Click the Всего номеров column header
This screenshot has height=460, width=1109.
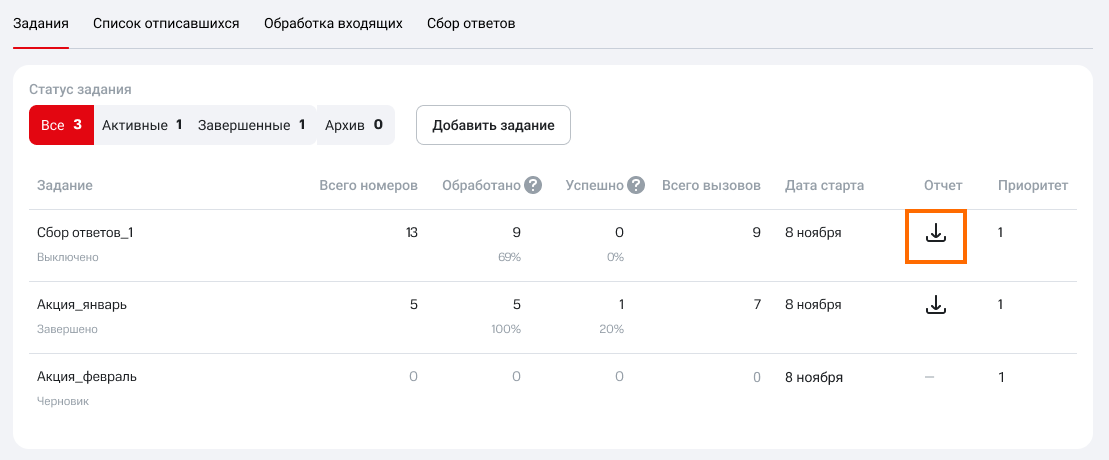[x=368, y=185]
